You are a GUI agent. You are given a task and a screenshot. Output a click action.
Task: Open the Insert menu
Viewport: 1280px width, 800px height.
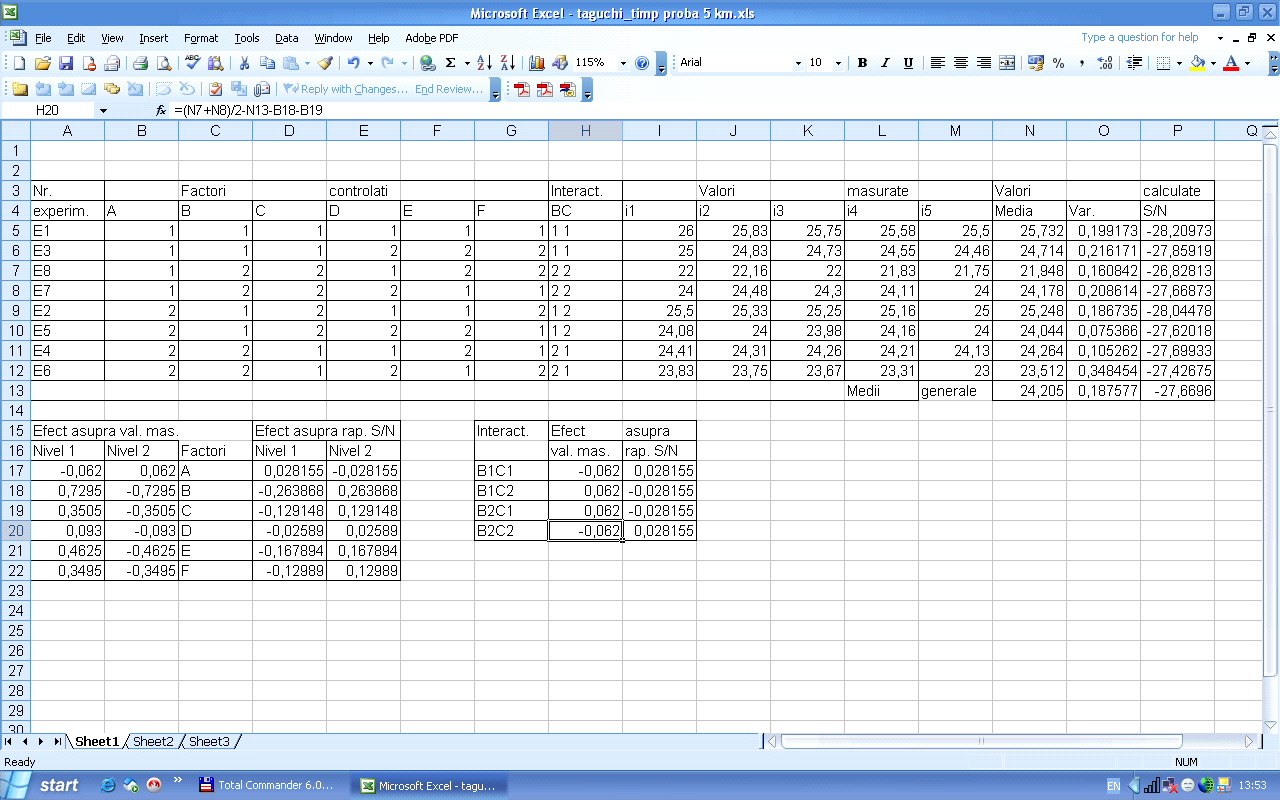pyautogui.click(x=153, y=38)
